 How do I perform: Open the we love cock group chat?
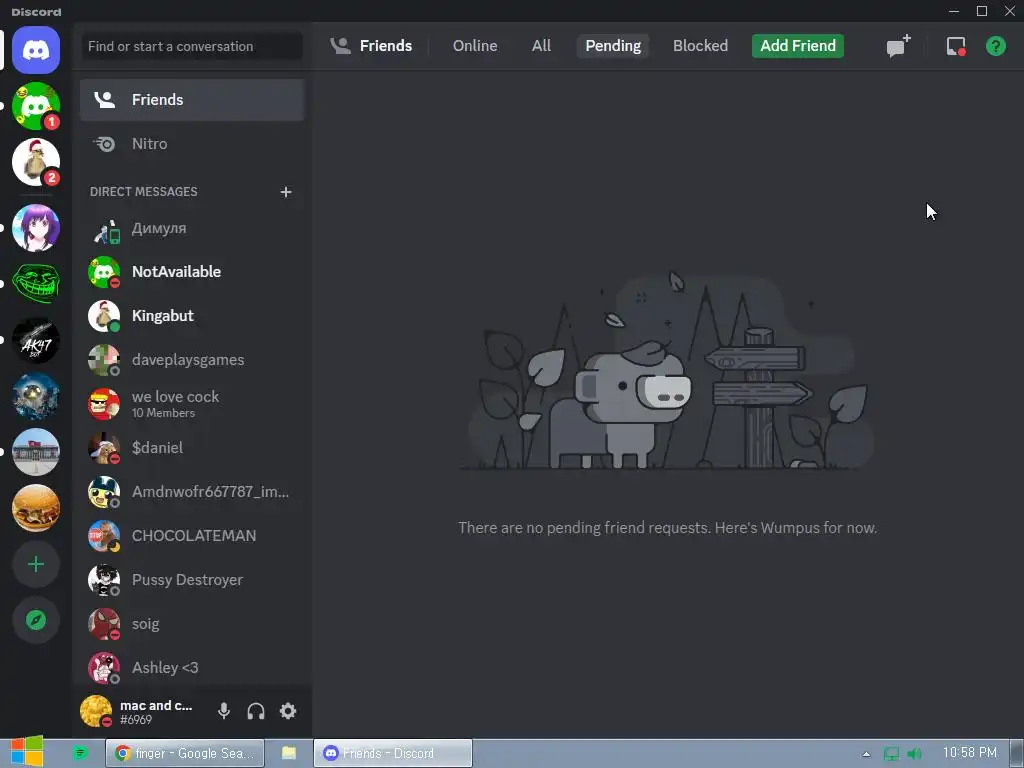(192, 404)
